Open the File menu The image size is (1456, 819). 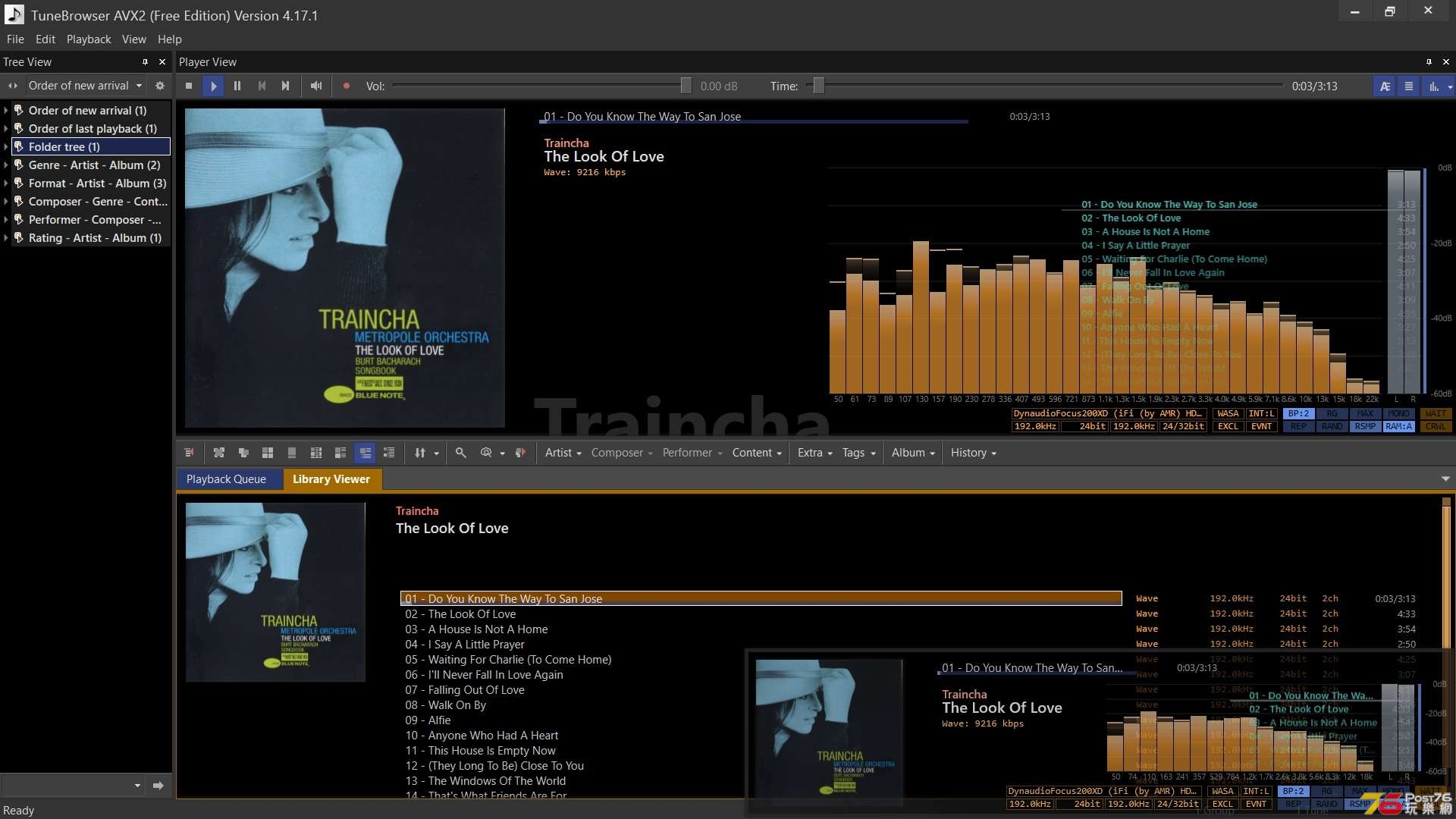[15, 39]
